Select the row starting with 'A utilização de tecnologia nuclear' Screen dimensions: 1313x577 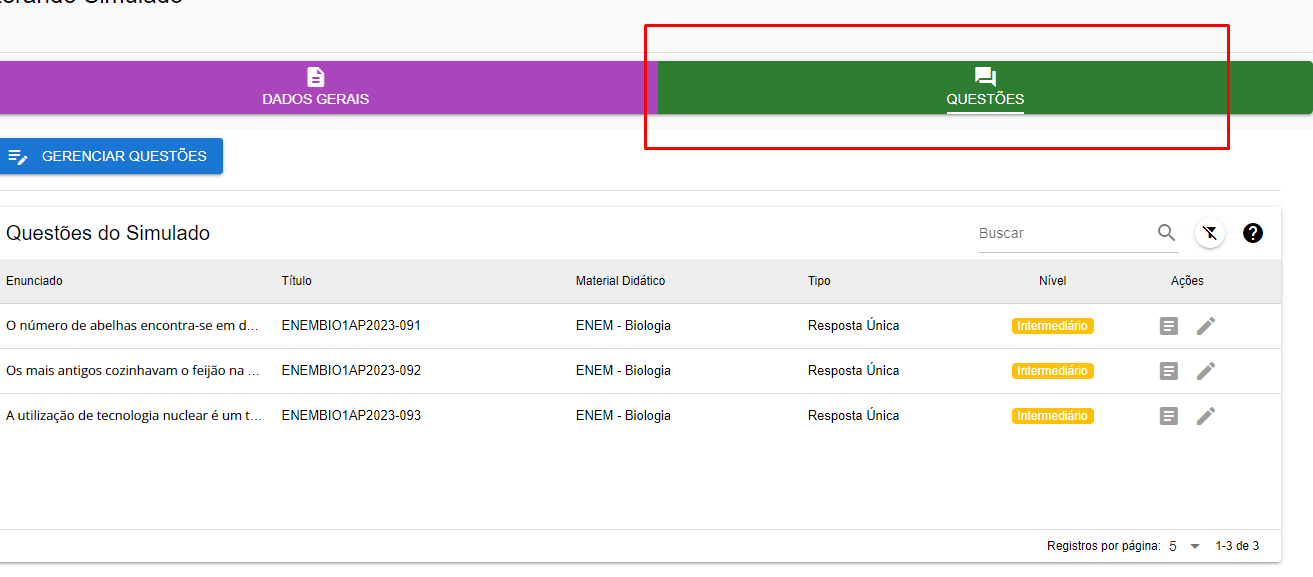[x=134, y=416]
